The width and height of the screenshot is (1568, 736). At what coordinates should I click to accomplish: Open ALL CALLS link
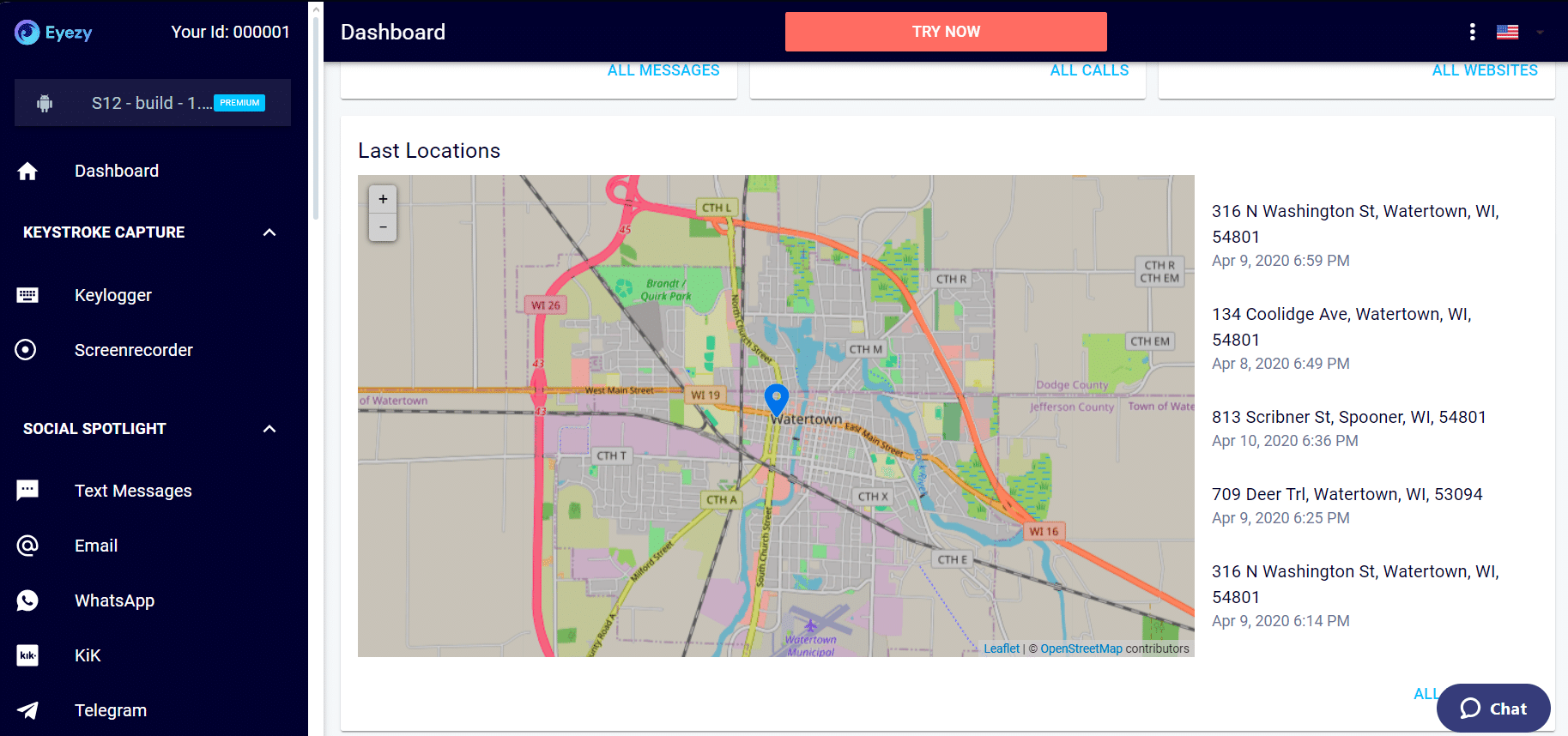tap(1089, 70)
